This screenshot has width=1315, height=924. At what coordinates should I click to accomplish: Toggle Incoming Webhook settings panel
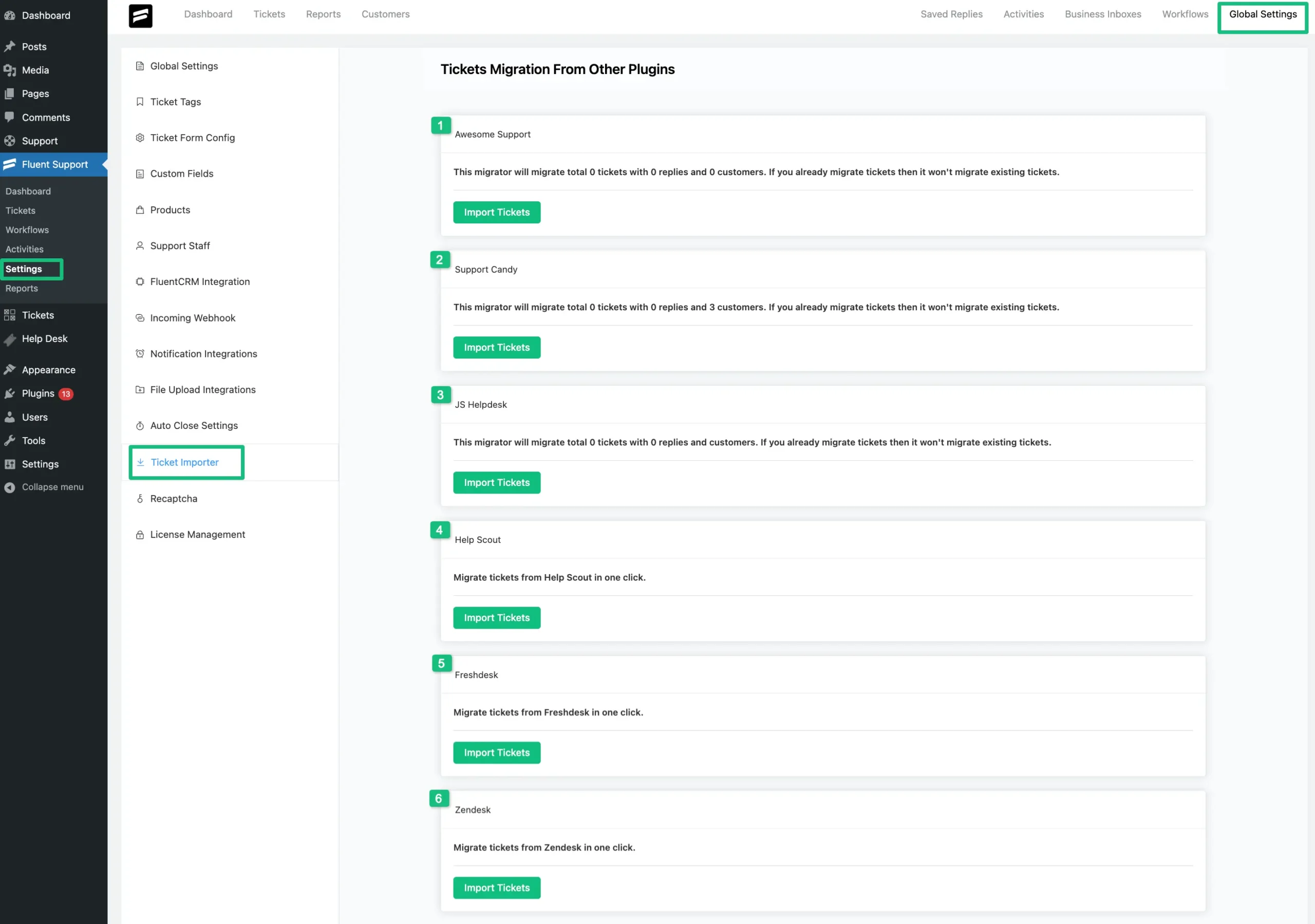[193, 317]
